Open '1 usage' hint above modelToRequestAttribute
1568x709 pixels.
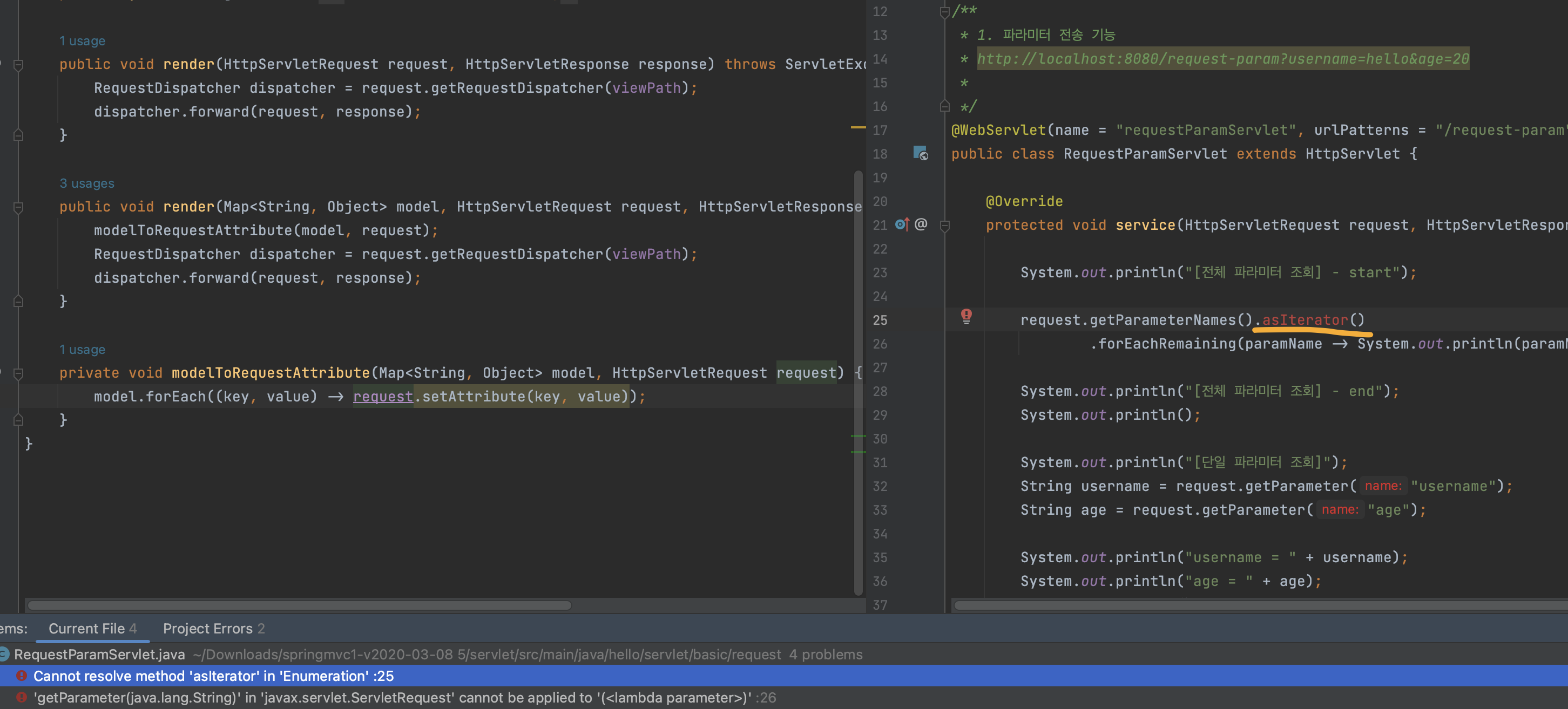click(82, 350)
